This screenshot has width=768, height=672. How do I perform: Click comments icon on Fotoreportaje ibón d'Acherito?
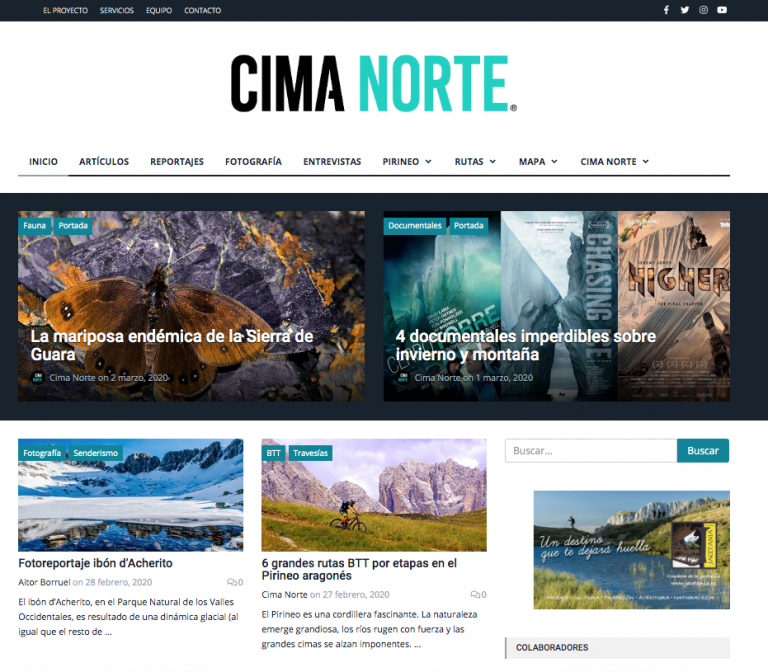coord(234,582)
